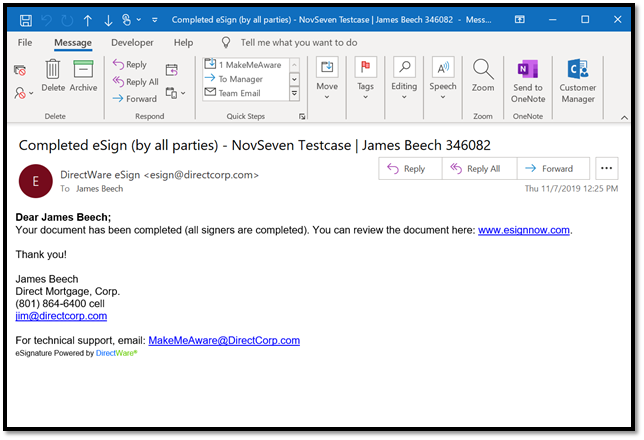The image size is (644, 440).
Task: Switch to the Developer tab
Action: [132, 43]
